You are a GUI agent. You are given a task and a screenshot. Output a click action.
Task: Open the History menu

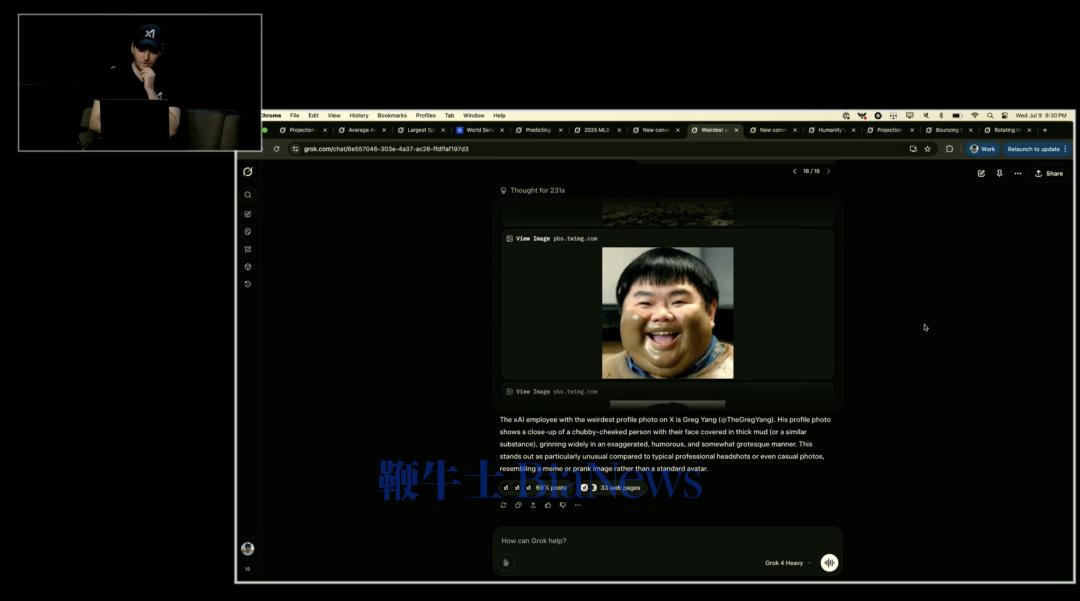pos(359,116)
